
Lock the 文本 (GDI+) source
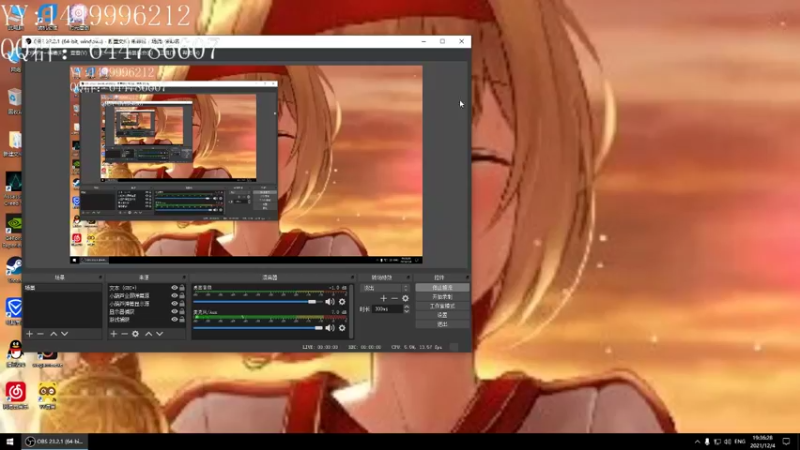[x=182, y=288]
